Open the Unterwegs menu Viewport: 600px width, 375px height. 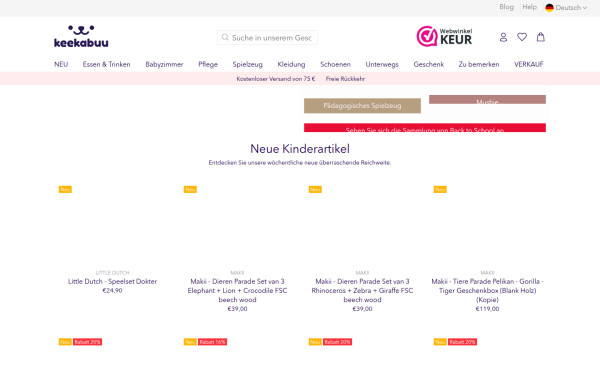(382, 64)
